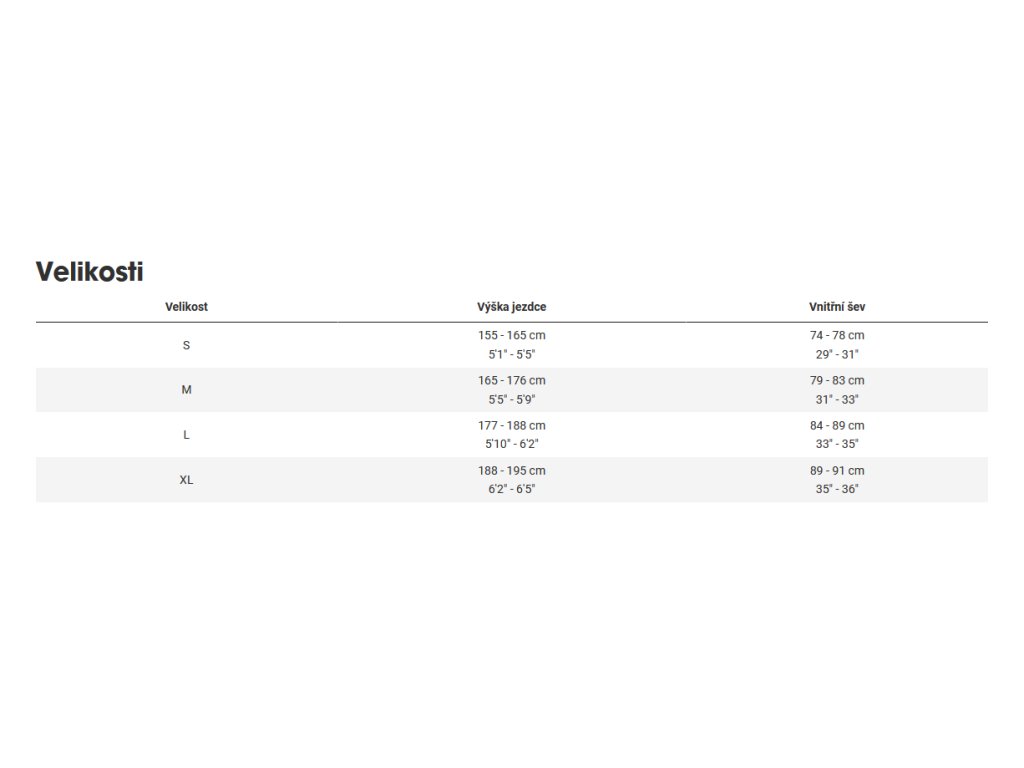Click rider height 155 - 165 cm
This screenshot has height=768, width=1024.
pyautogui.click(x=511, y=336)
